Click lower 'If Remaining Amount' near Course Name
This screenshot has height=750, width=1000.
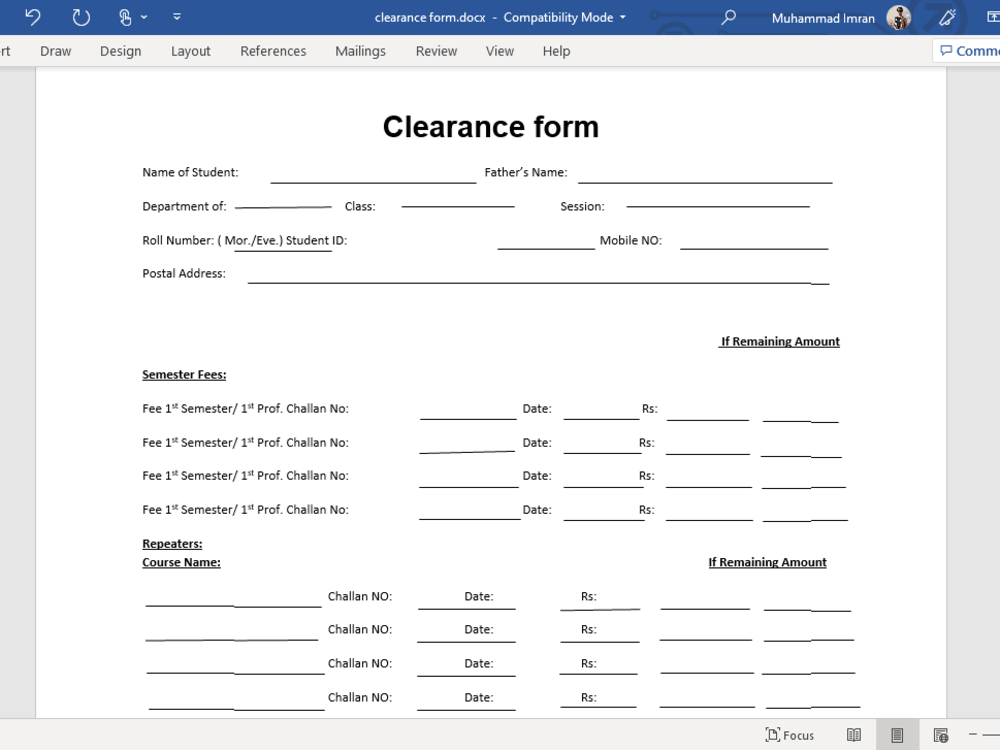coord(767,562)
